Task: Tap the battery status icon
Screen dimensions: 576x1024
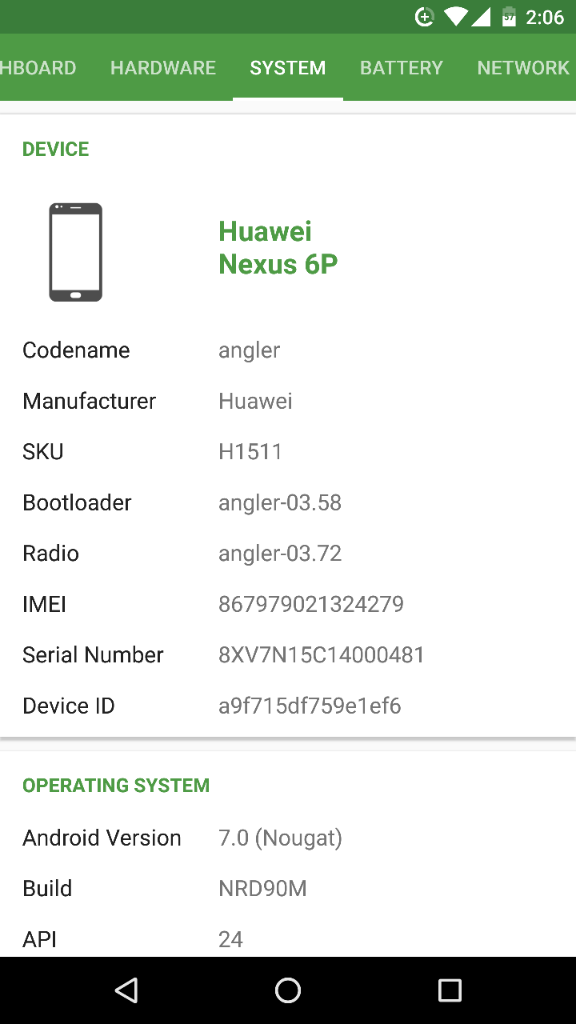Action: coord(509,17)
